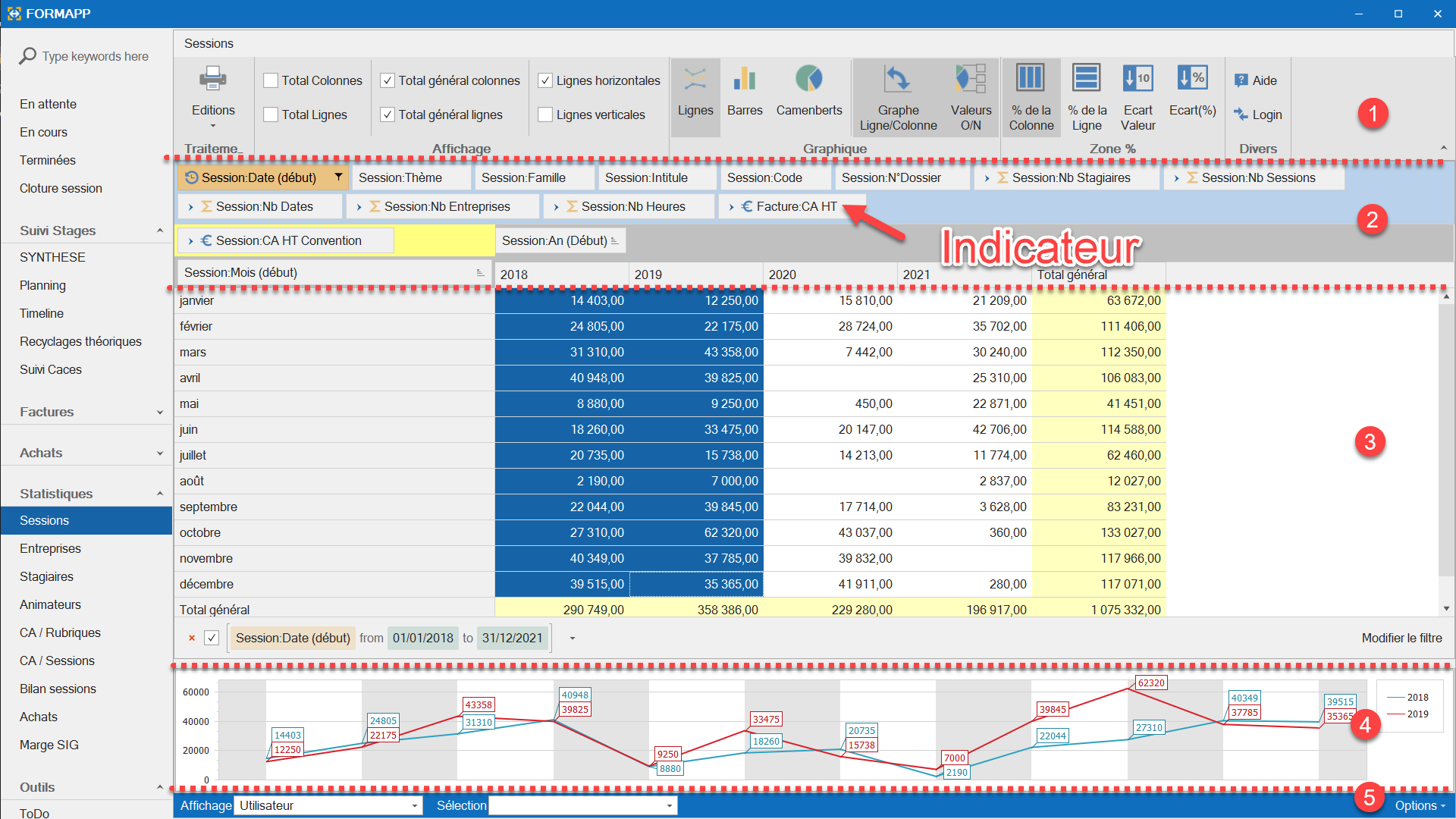Select the octobre 2019 cell 62 320,00
The image size is (1456, 819).
click(x=696, y=532)
